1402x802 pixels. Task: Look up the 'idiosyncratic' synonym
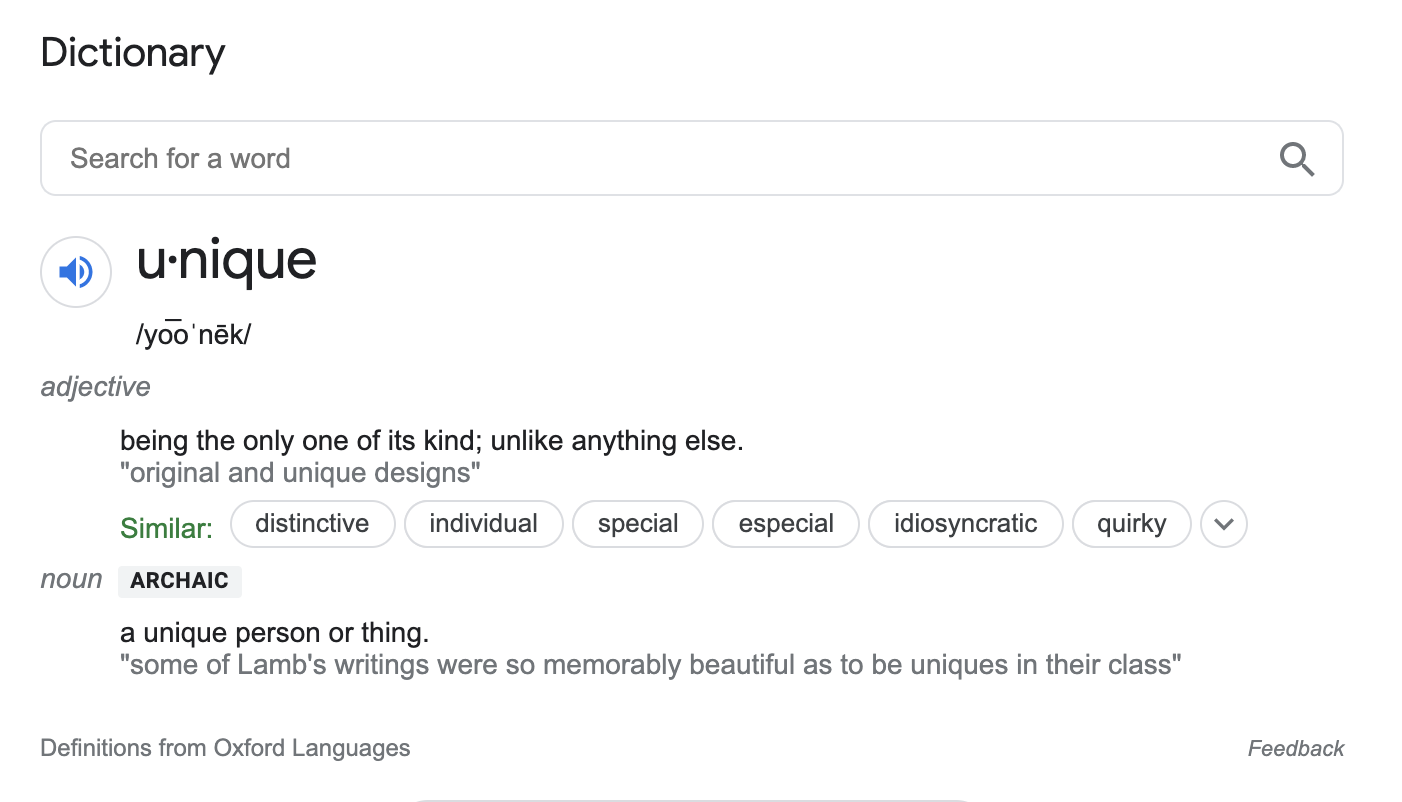click(x=965, y=524)
